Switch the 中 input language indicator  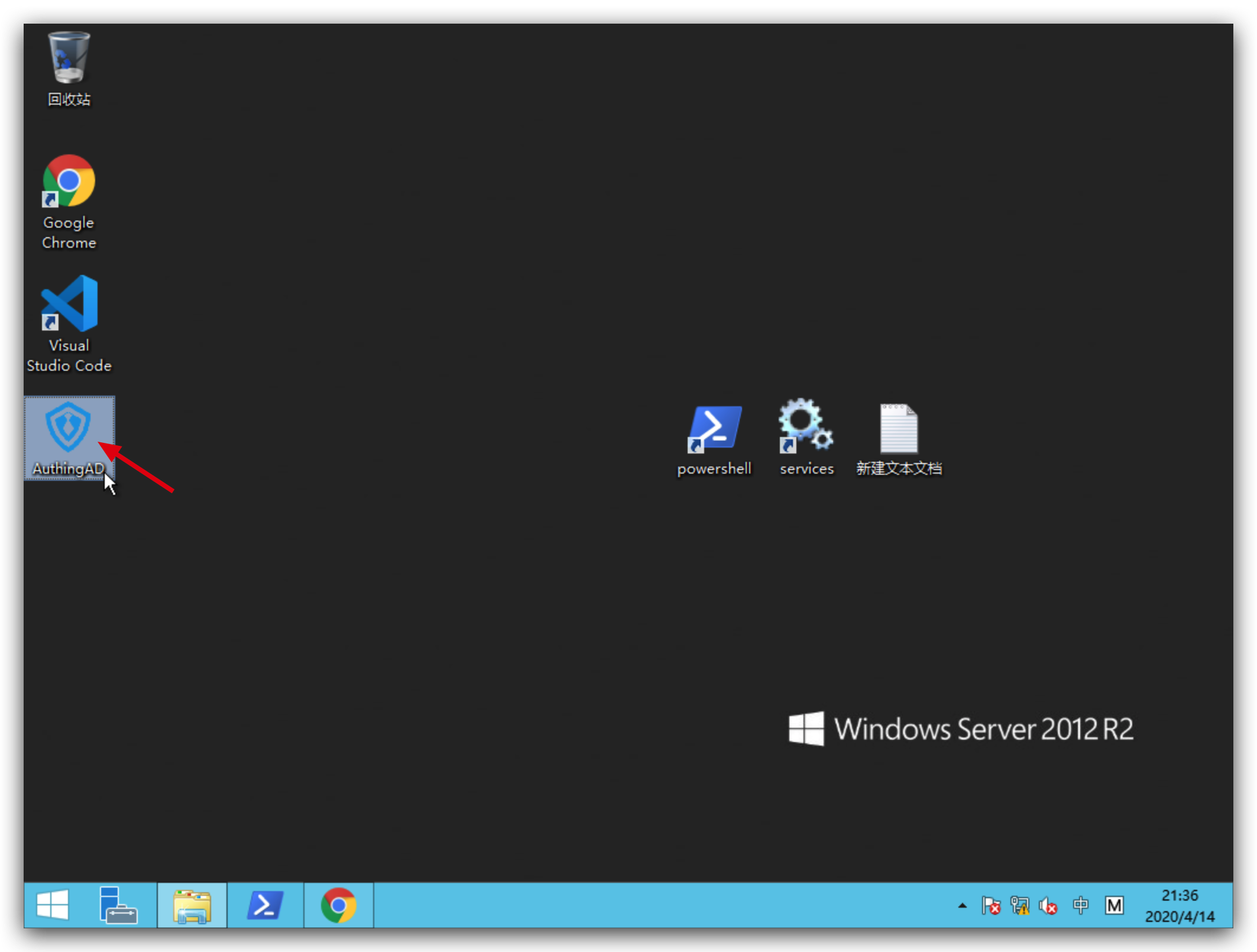(x=1080, y=905)
